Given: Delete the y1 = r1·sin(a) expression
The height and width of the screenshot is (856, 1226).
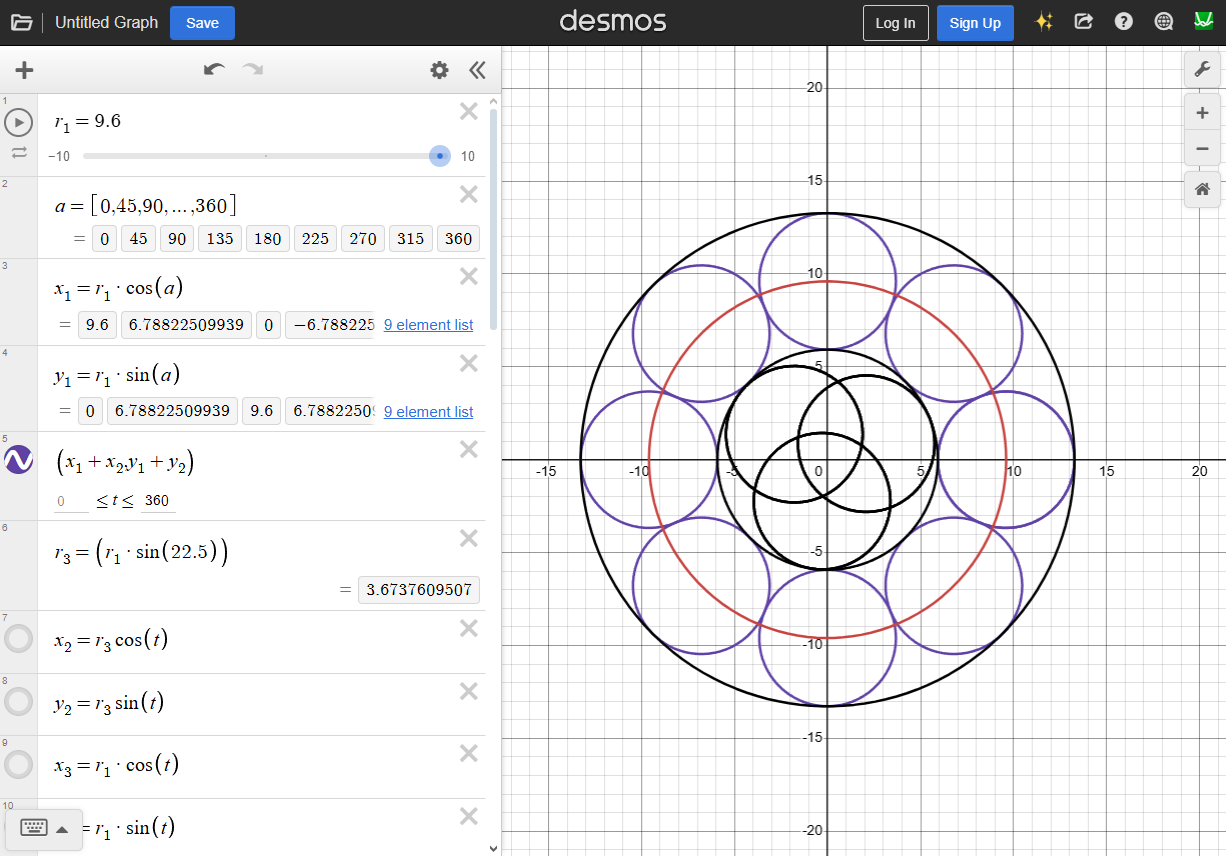Looking at the screenshot, I should point(468,363).
